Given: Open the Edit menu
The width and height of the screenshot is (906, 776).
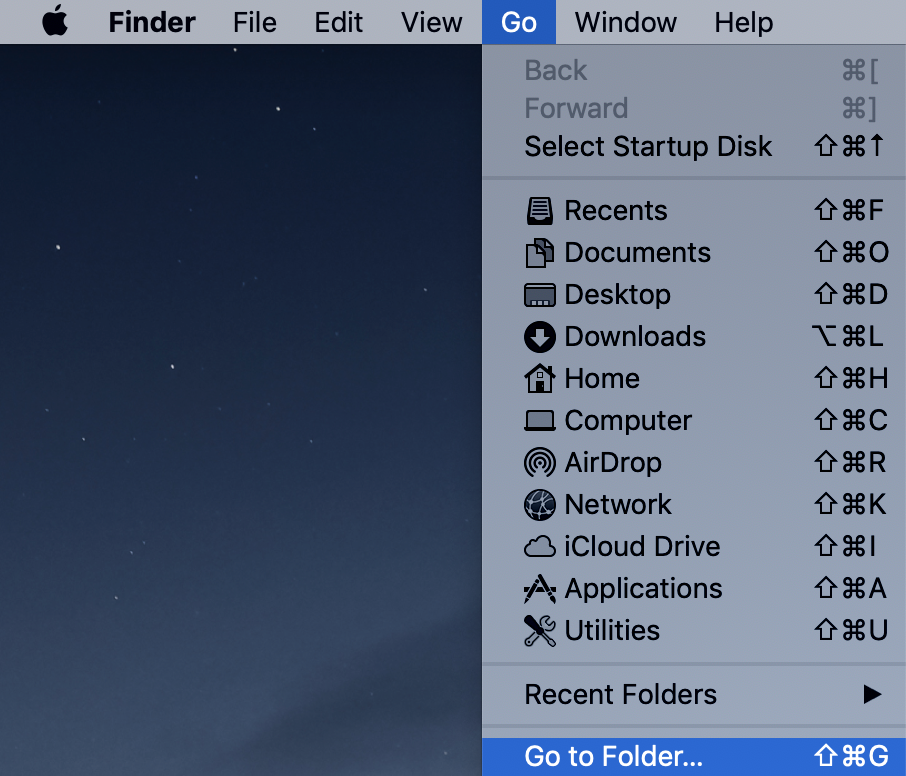Looking at the screenshot, I should point(339,23).
